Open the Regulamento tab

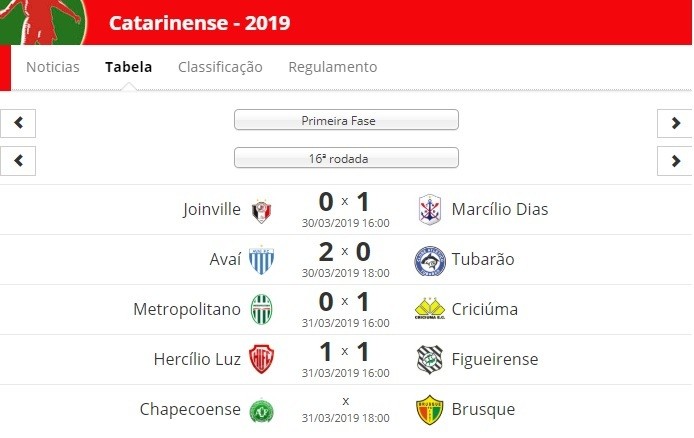[x=333, y=67]
